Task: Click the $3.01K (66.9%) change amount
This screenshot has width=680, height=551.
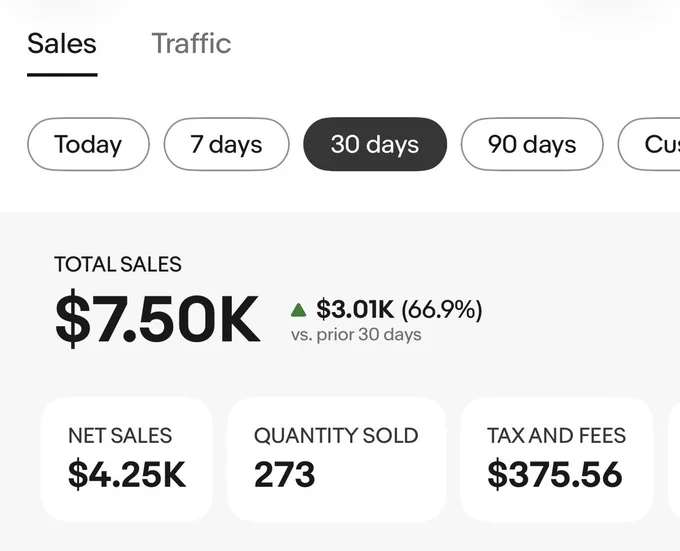Action: [399, 310]
